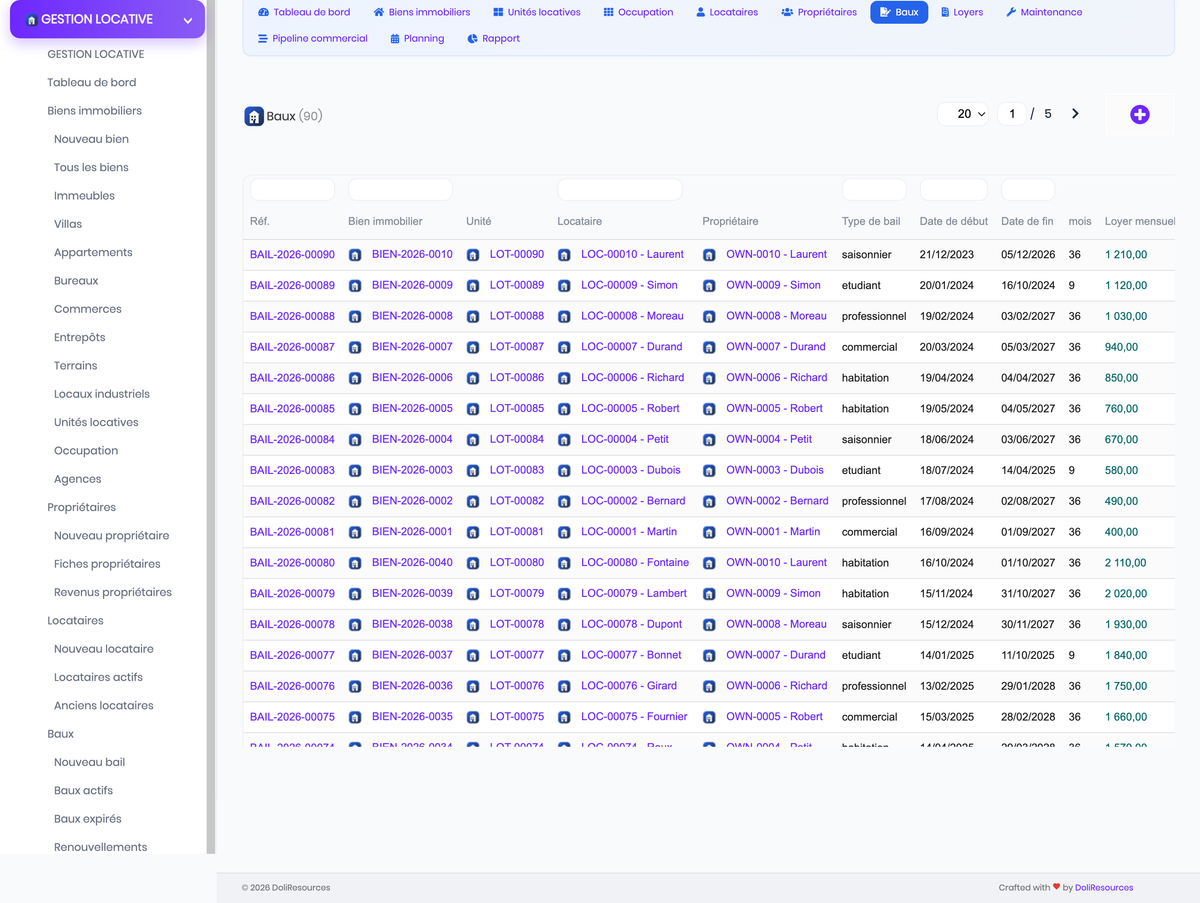Viewport: 1200px width, 903px height.
Task: Click the page number input showing 1
Action: 1012,114
